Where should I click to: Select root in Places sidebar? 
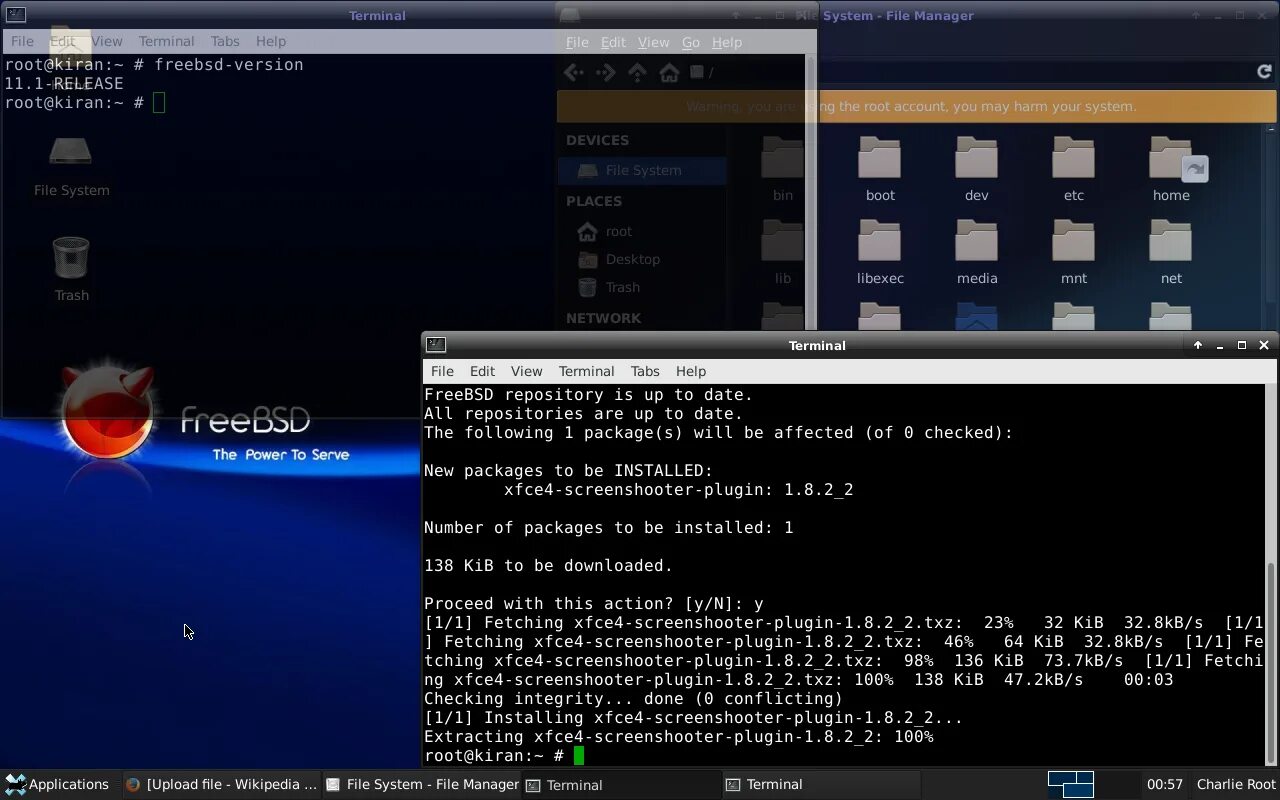pos(642,231)
